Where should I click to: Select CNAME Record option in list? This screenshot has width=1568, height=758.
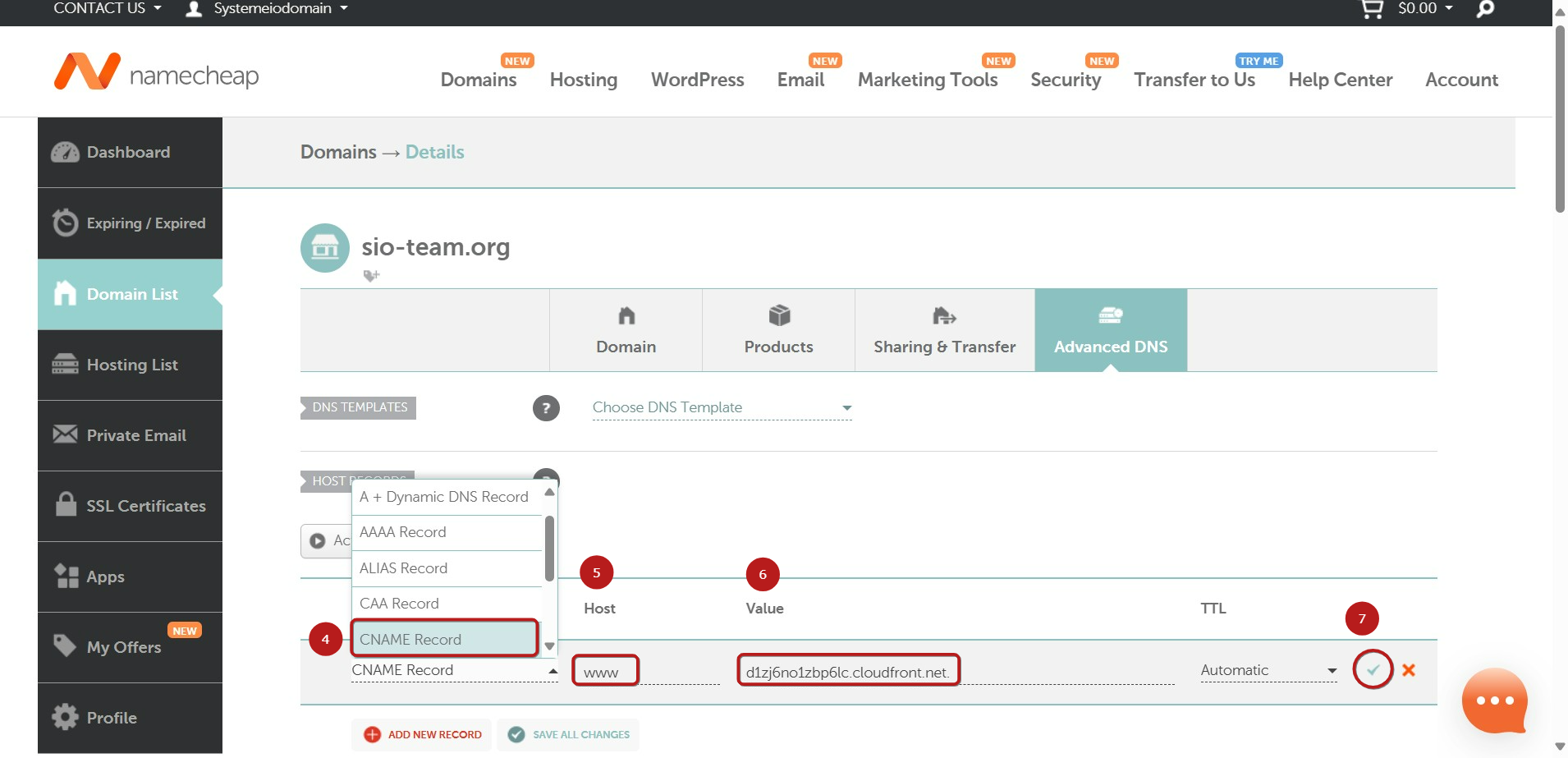pos(445,639)
